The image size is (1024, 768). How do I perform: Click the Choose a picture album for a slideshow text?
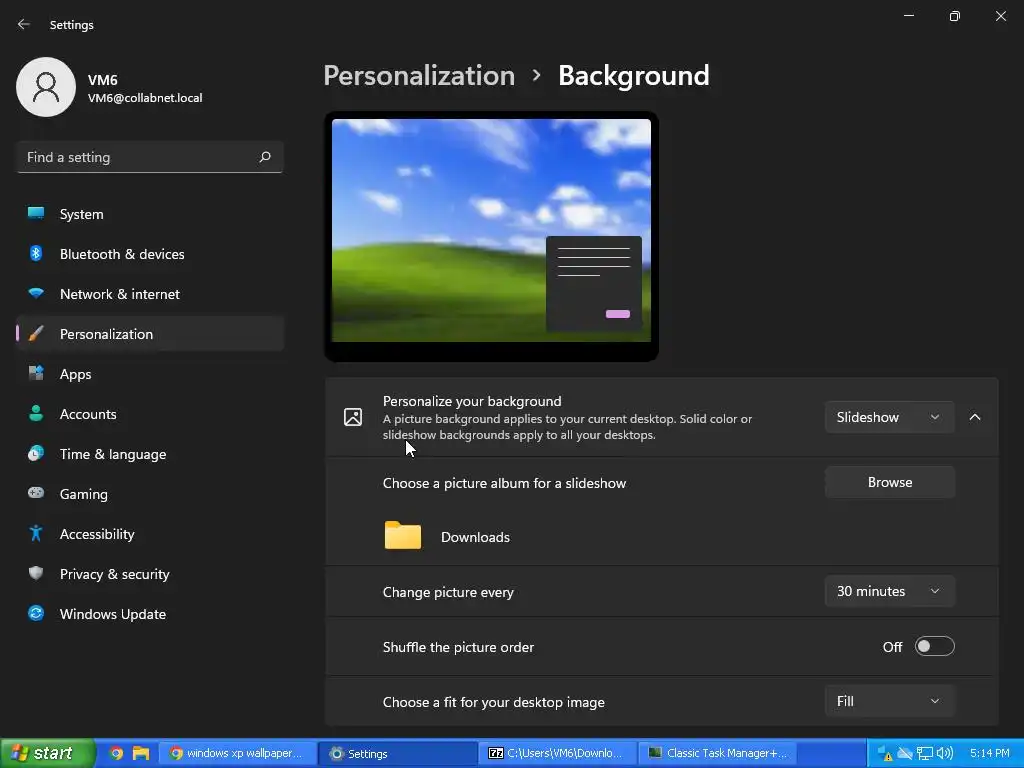(504, 483)
